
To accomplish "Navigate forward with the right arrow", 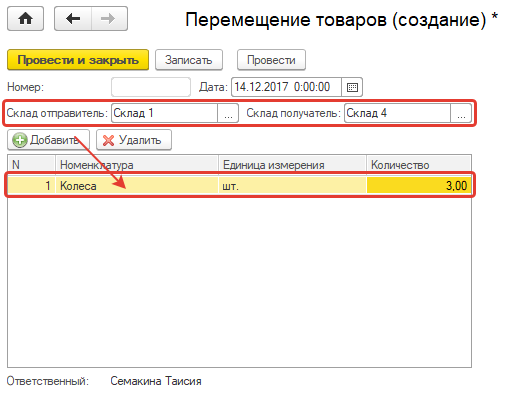I will pos(109,19).
